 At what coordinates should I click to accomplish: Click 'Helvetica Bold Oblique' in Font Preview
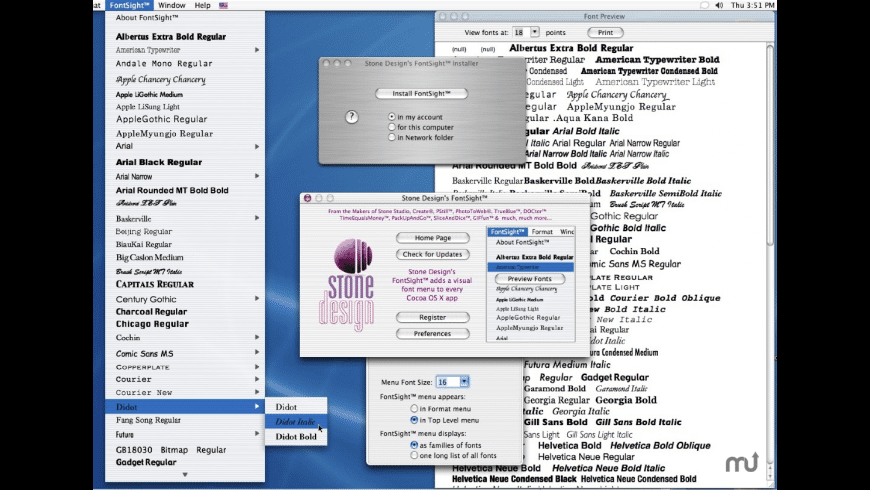(x=660, y=446)
